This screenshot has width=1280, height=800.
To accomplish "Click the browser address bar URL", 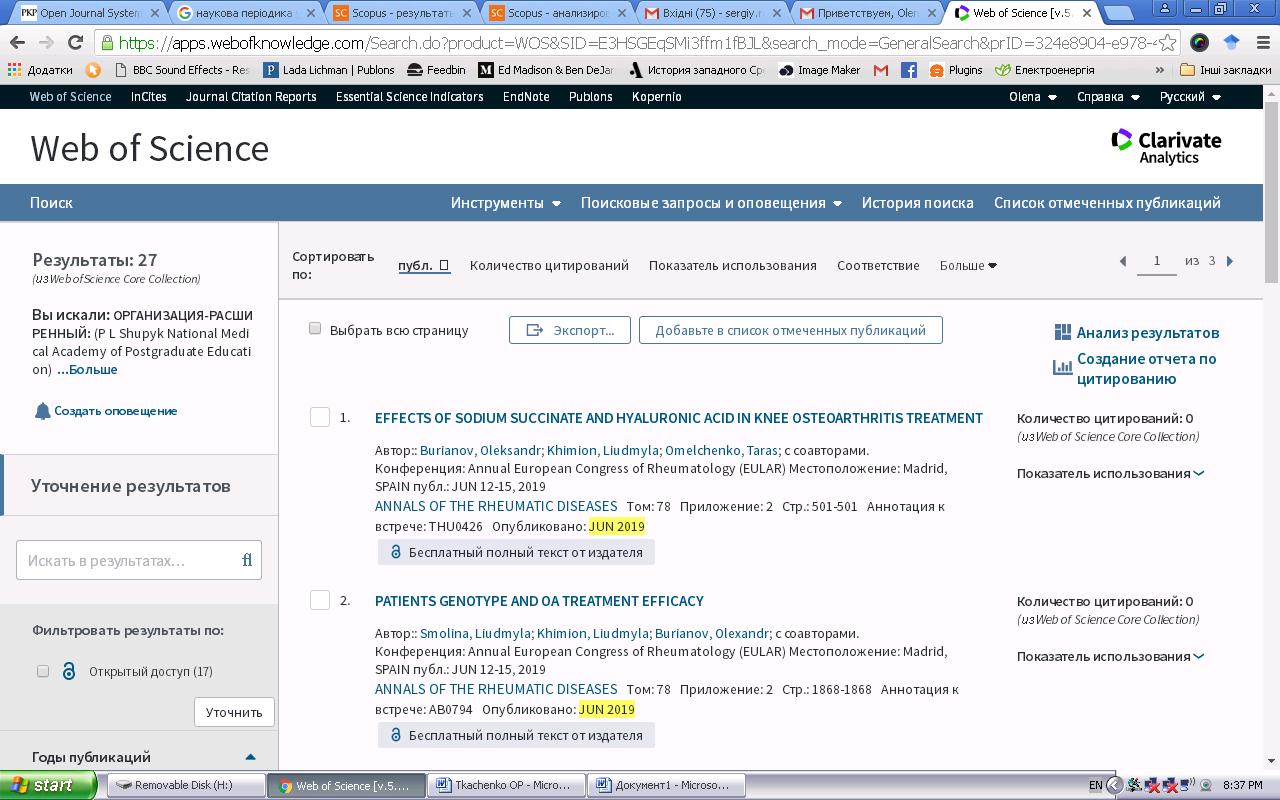I will [x=636, y=43].
